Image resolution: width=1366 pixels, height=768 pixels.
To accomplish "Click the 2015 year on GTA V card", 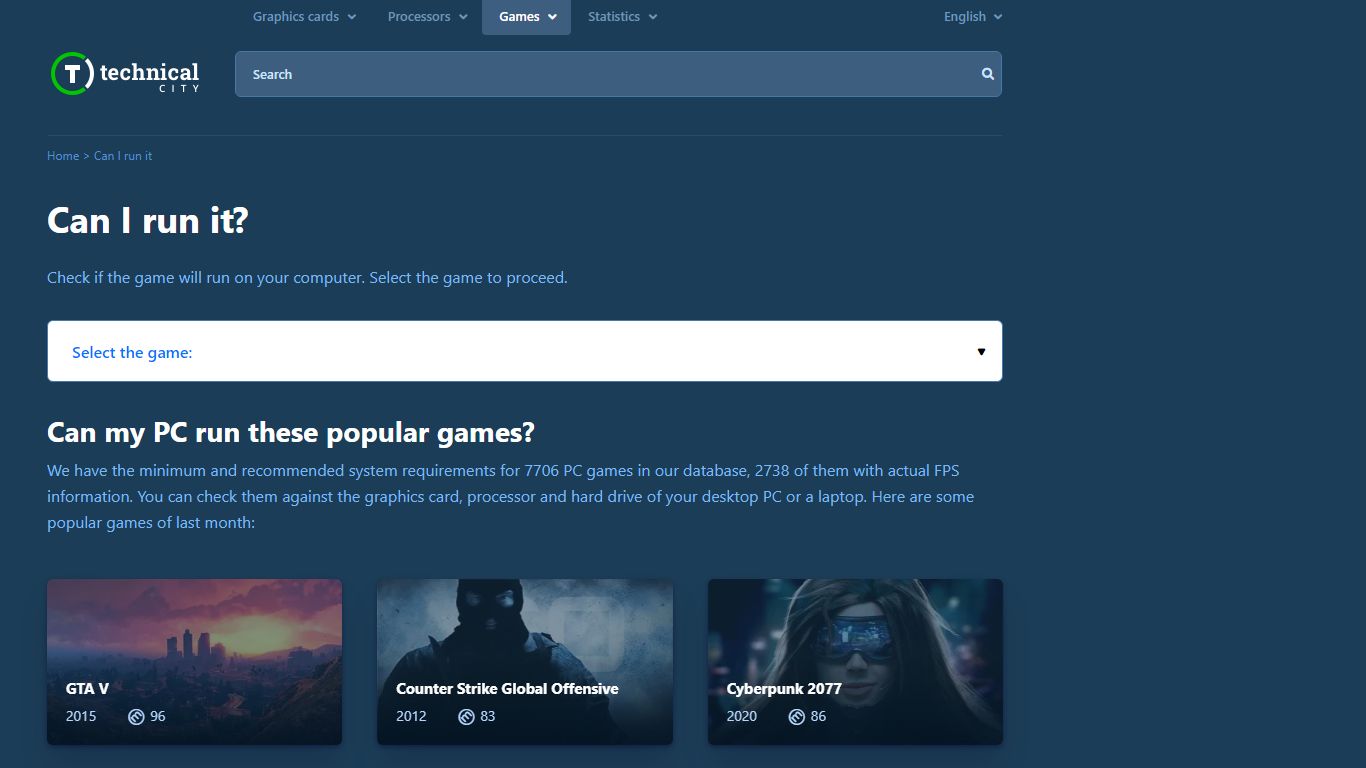I will pyautogui.click(x=81, y=716).
